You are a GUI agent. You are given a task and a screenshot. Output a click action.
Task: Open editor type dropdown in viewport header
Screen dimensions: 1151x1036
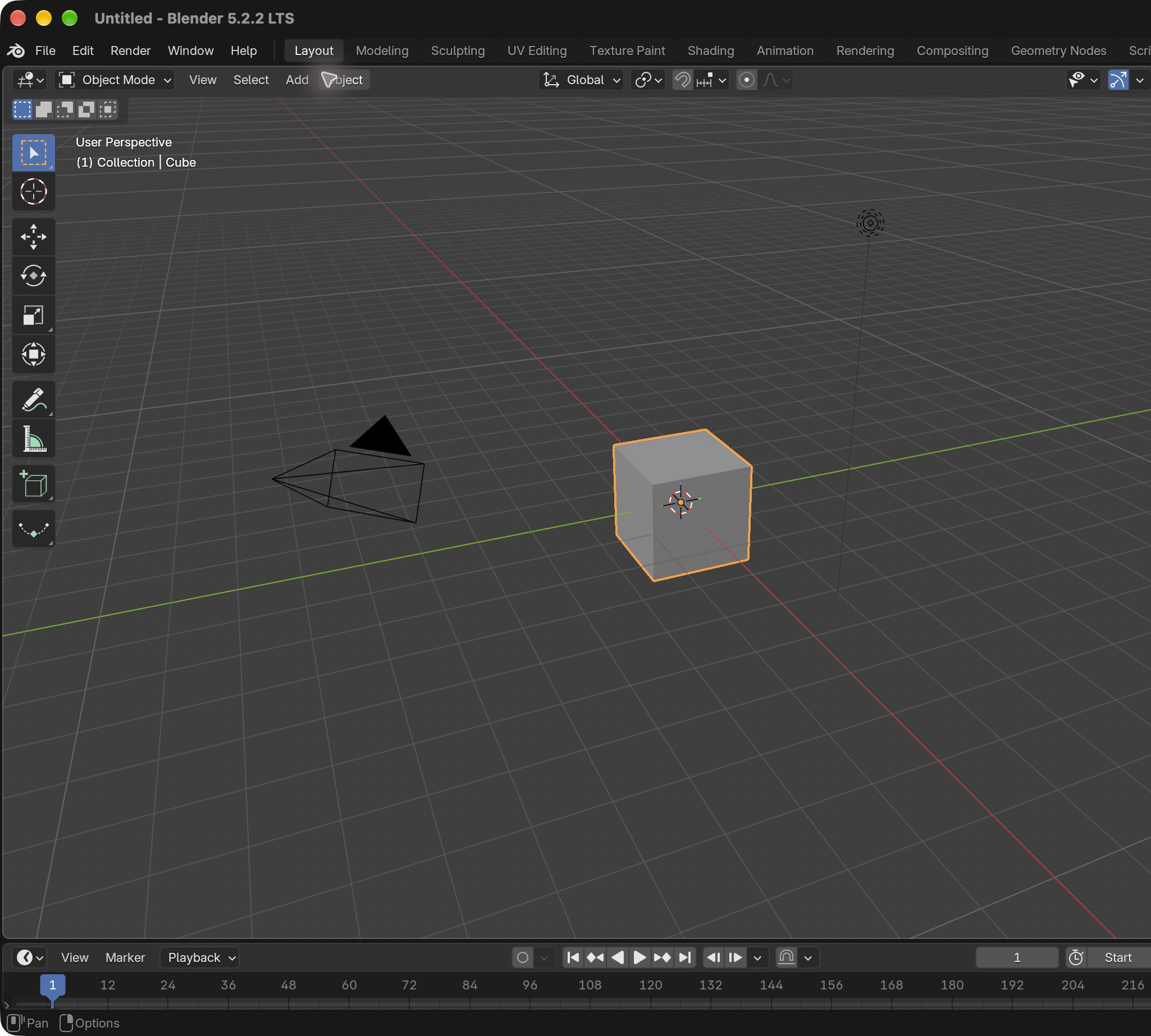pos(30,80)
